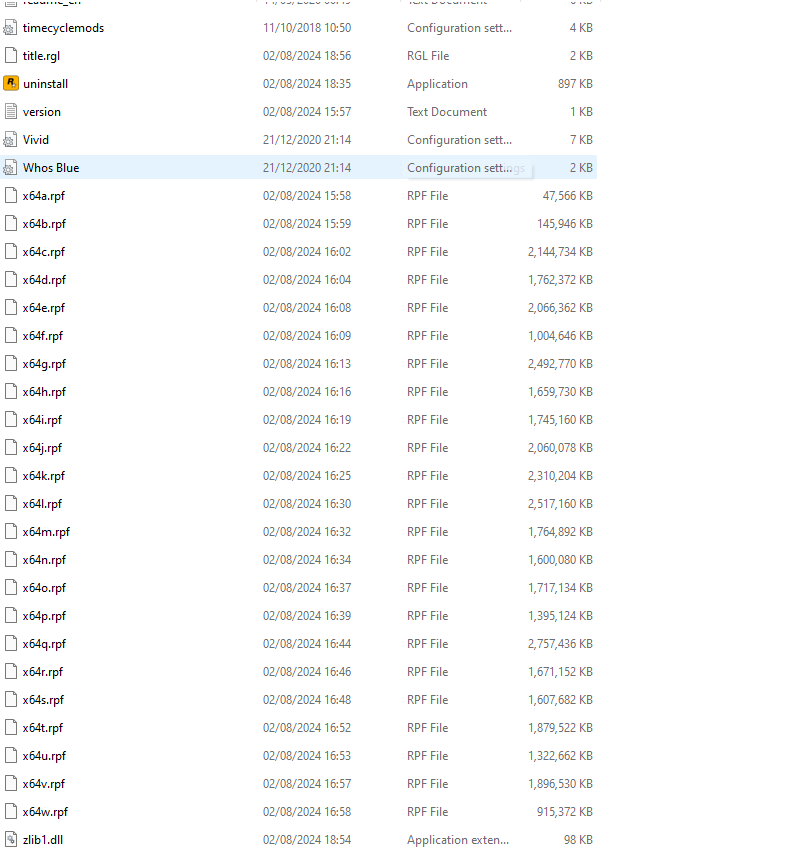Select the x64s.rpf file name
The image size is (796, 864).
pos(44,700)
